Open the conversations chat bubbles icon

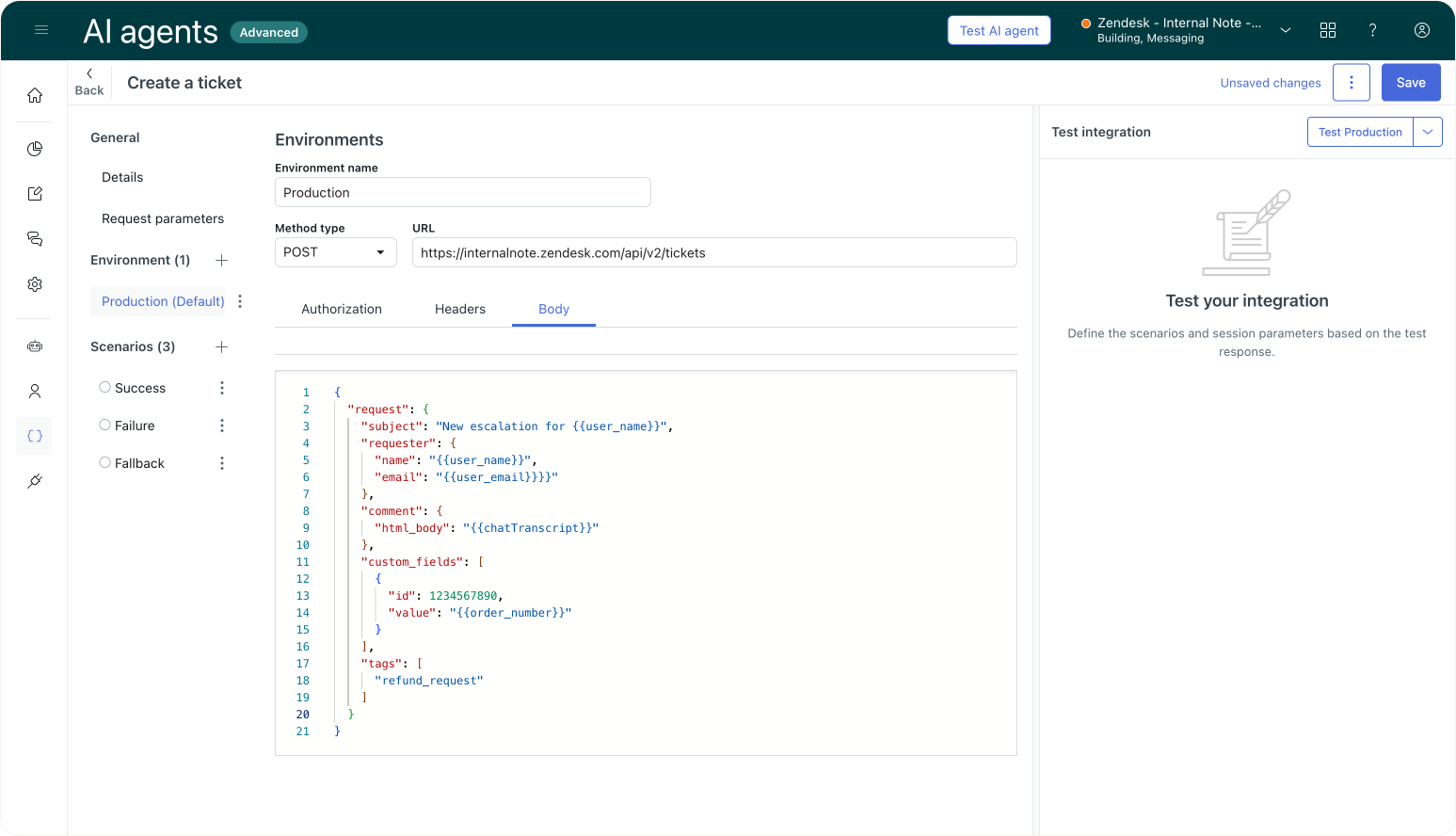[x=35, y=239]
